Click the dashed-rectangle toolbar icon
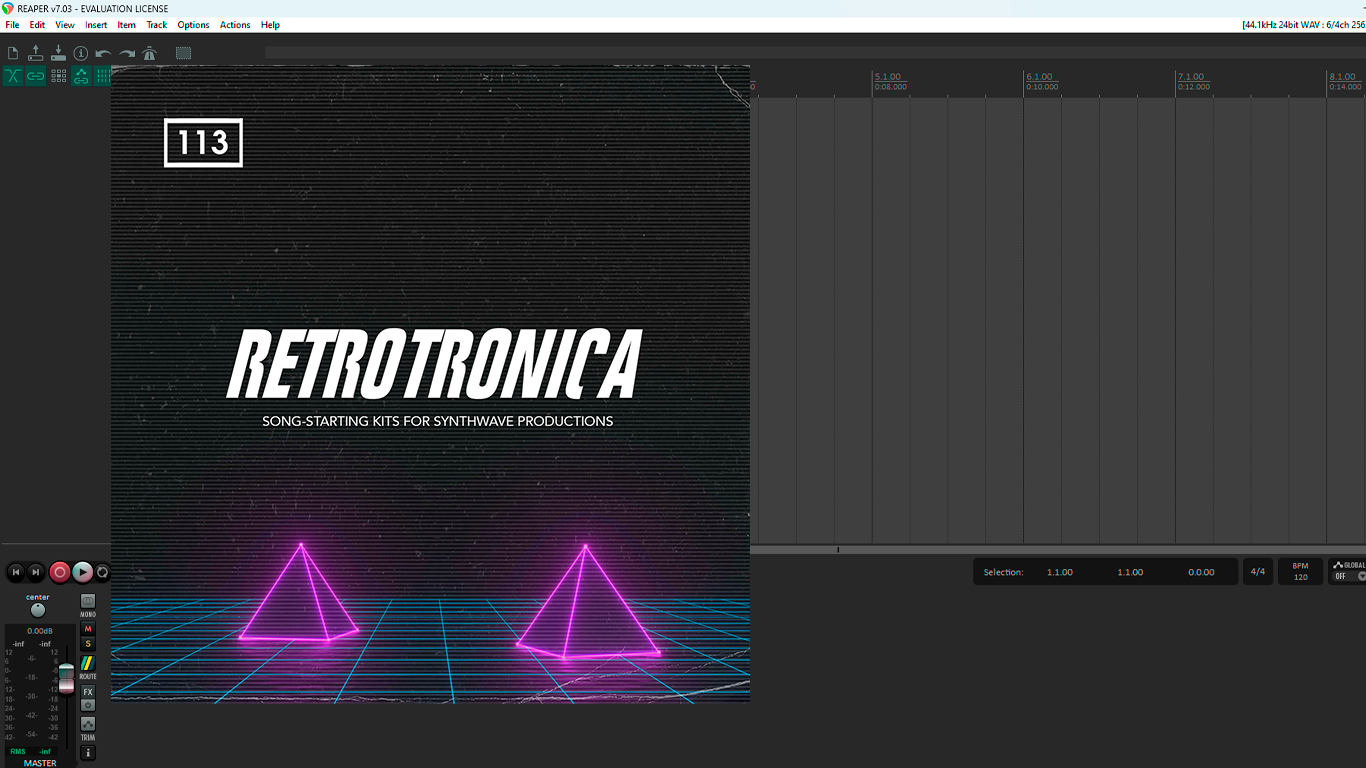The width and height of the screenshot is (1366, 768). (183, 54)
